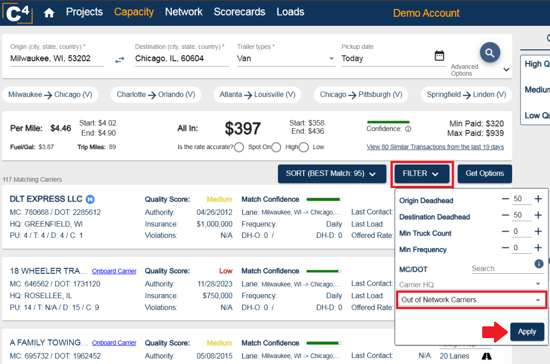Screen dimensions: 550x364
Task: Select the Low rate radio button
Action: point(304,147)
